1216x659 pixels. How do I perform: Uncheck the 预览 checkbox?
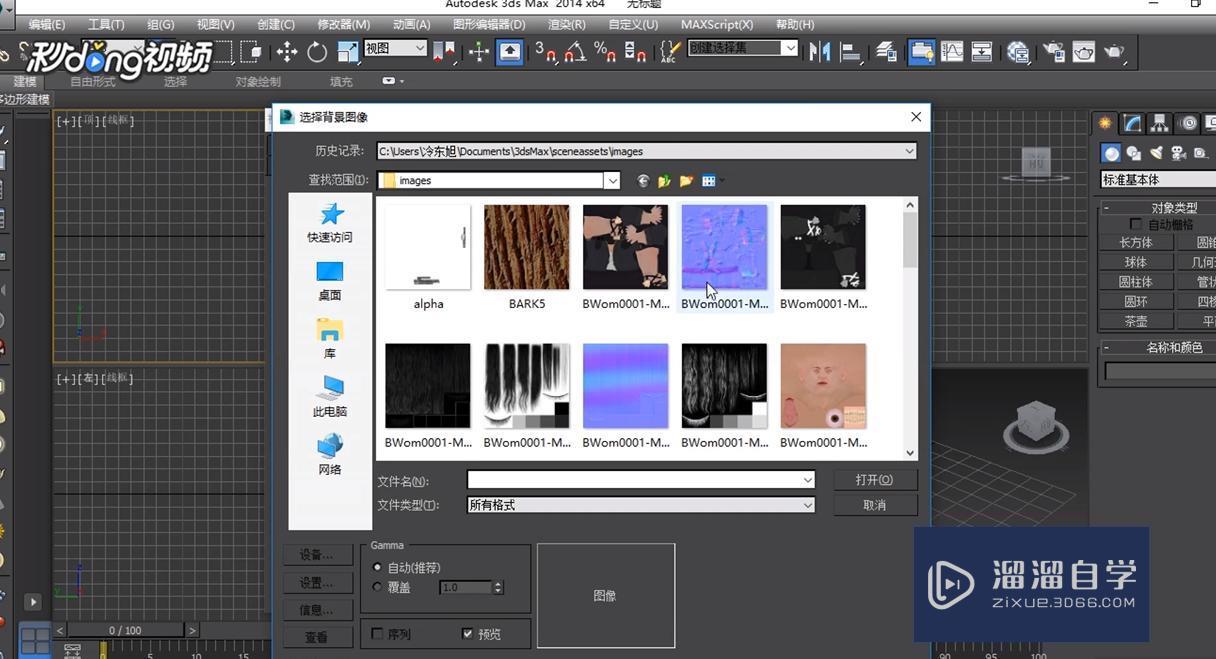click(467, 633)
